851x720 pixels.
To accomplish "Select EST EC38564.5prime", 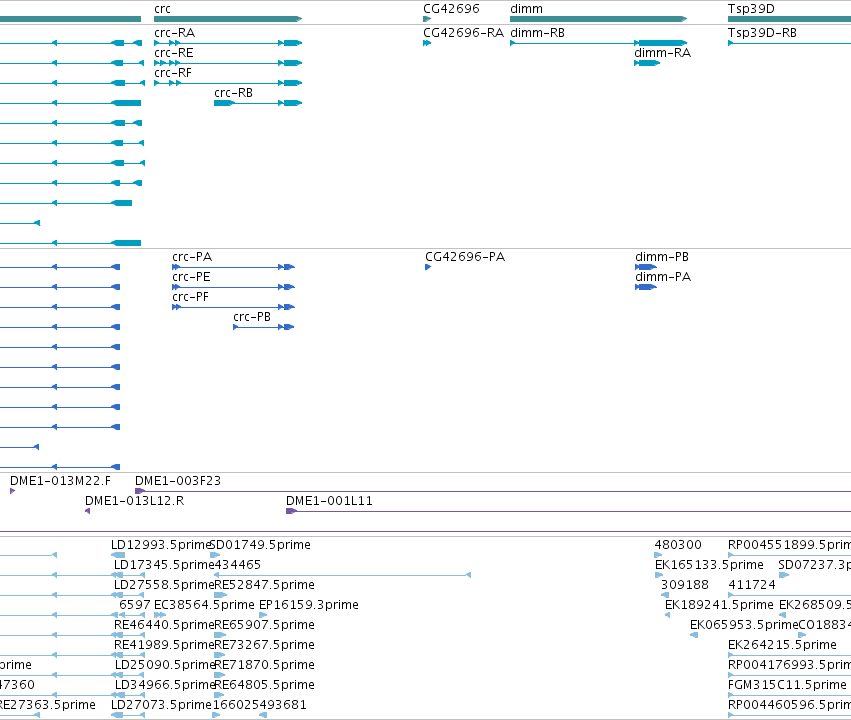I will point(204,605).
